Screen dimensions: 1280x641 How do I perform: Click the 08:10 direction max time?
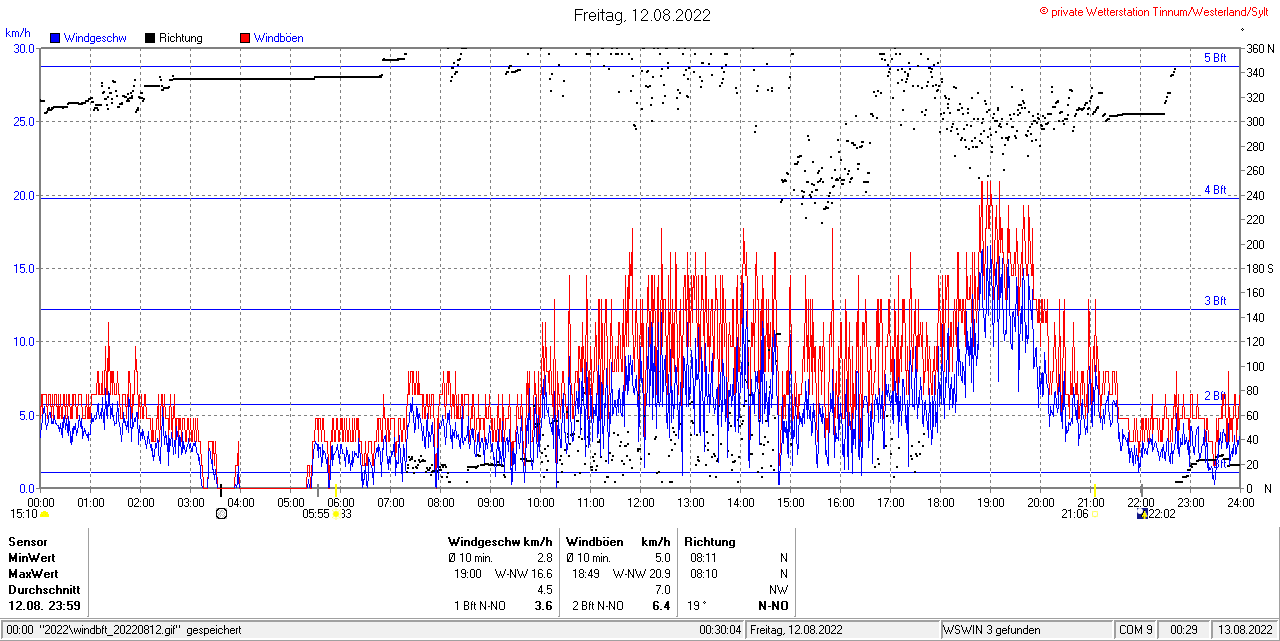point(704,574)
